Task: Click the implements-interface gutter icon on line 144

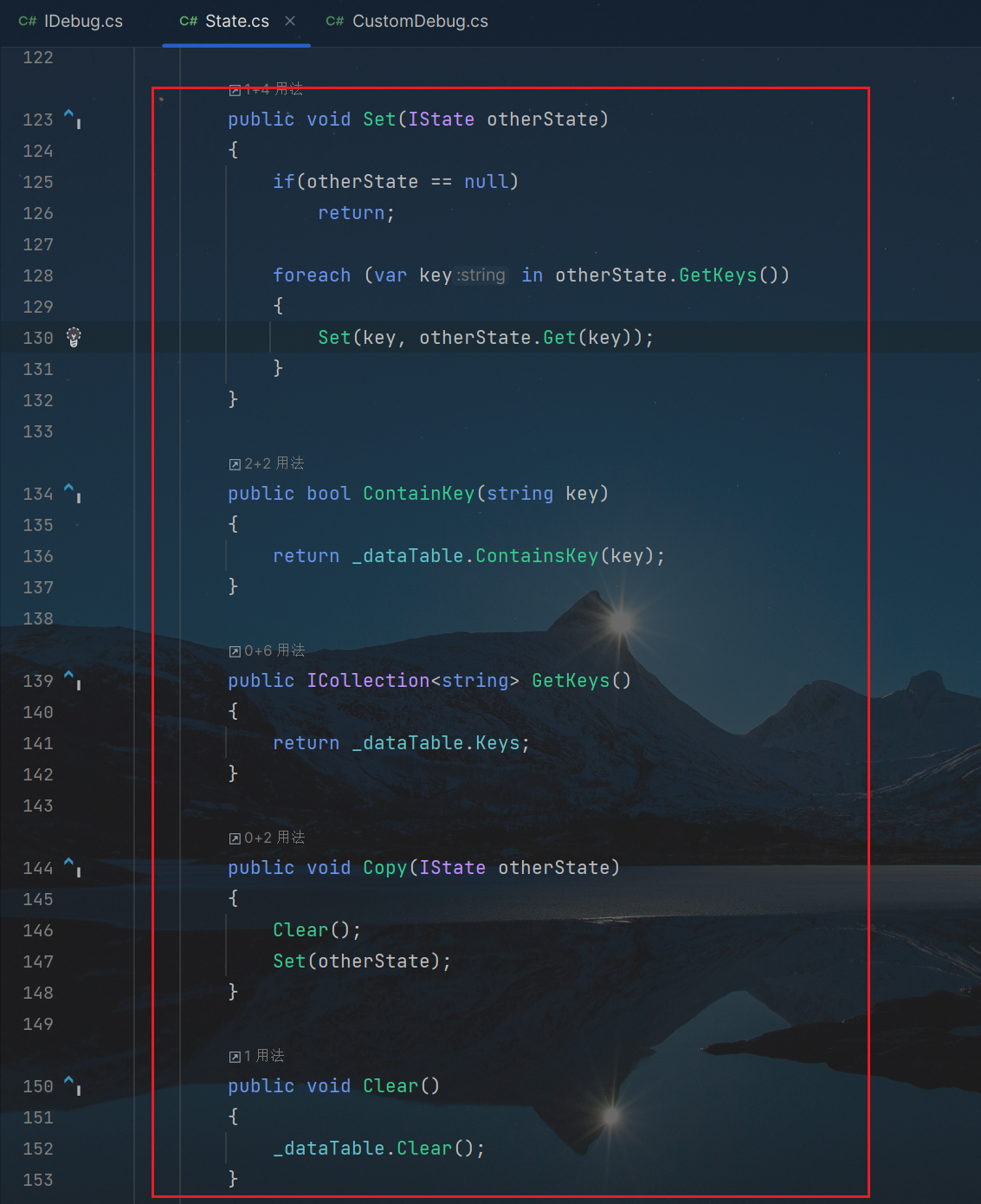Action: (73, 867)
